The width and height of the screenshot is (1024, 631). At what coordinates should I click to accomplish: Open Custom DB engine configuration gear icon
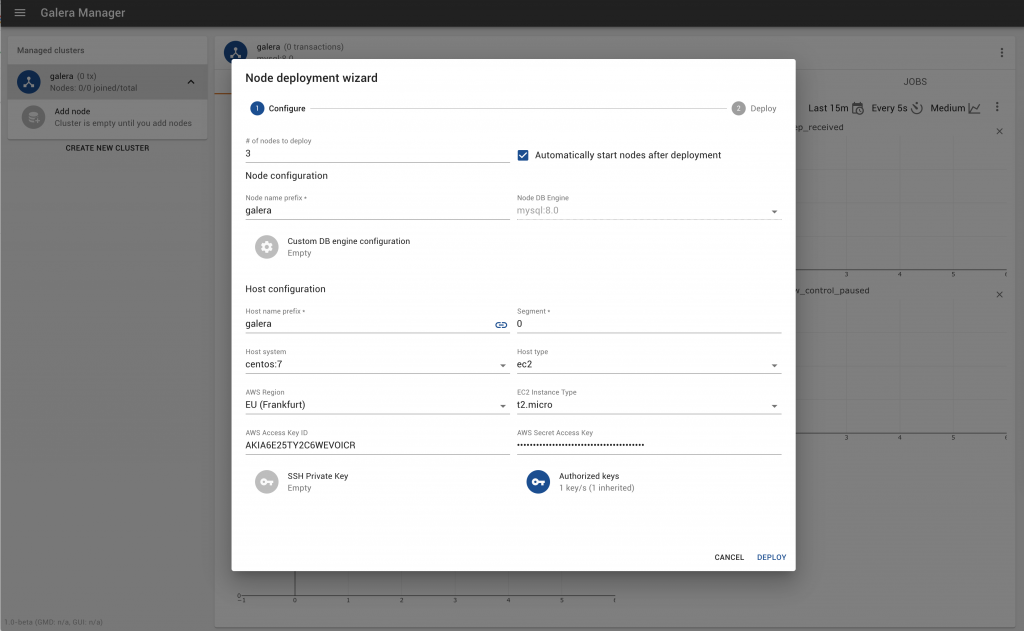(x=266, y=247)
